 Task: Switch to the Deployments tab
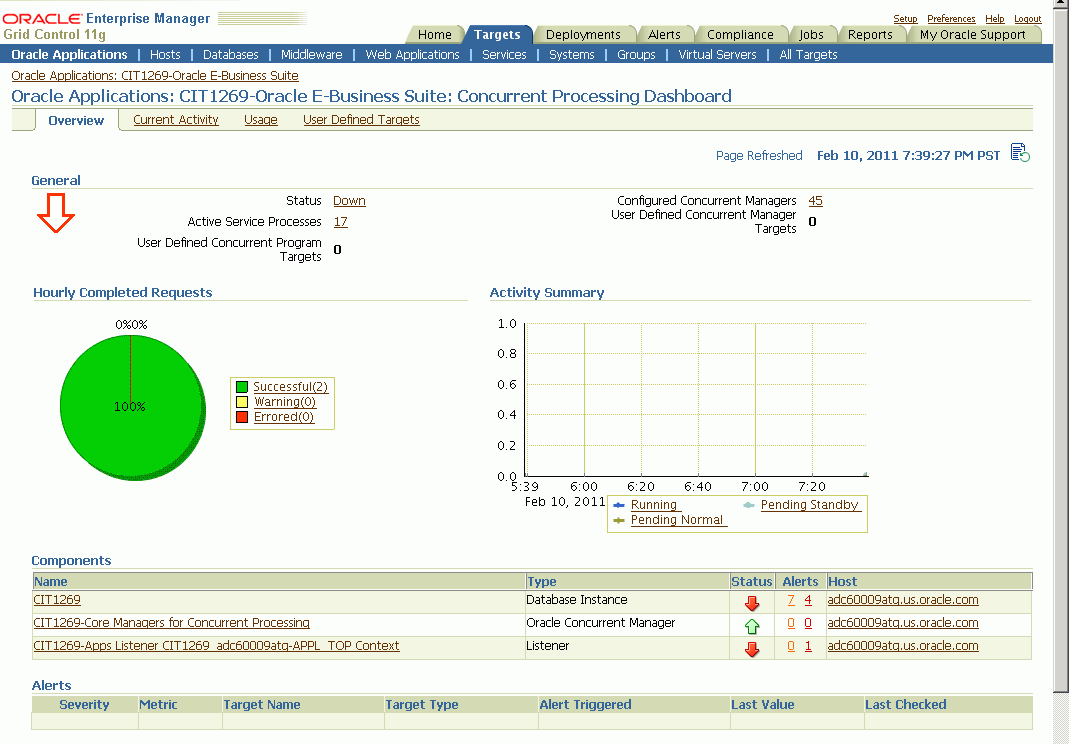pyautogui.click(x=583, y=35)
